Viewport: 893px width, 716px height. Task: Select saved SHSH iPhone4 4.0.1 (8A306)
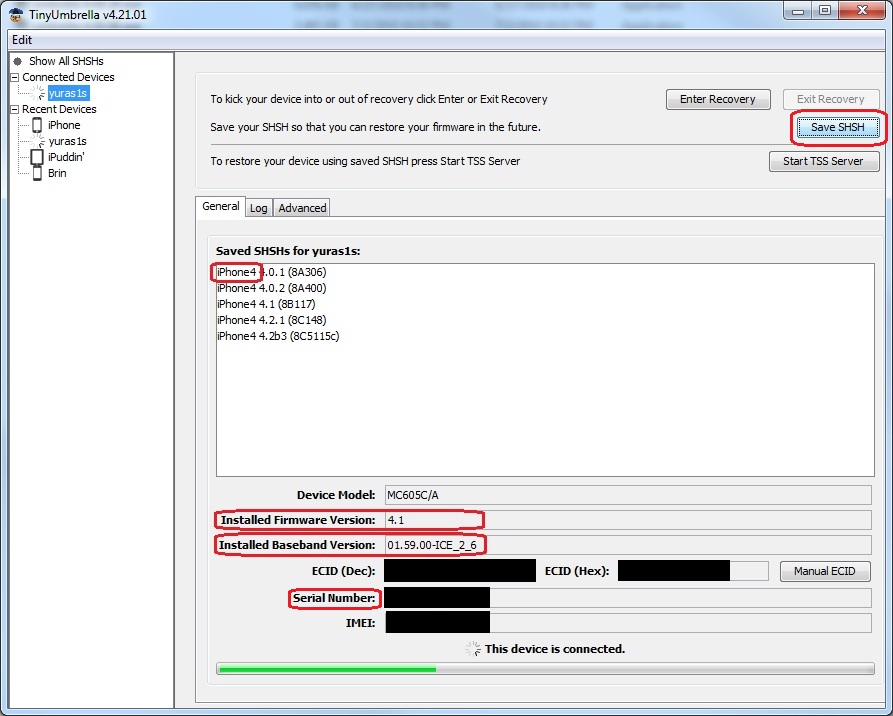point(272,272)
